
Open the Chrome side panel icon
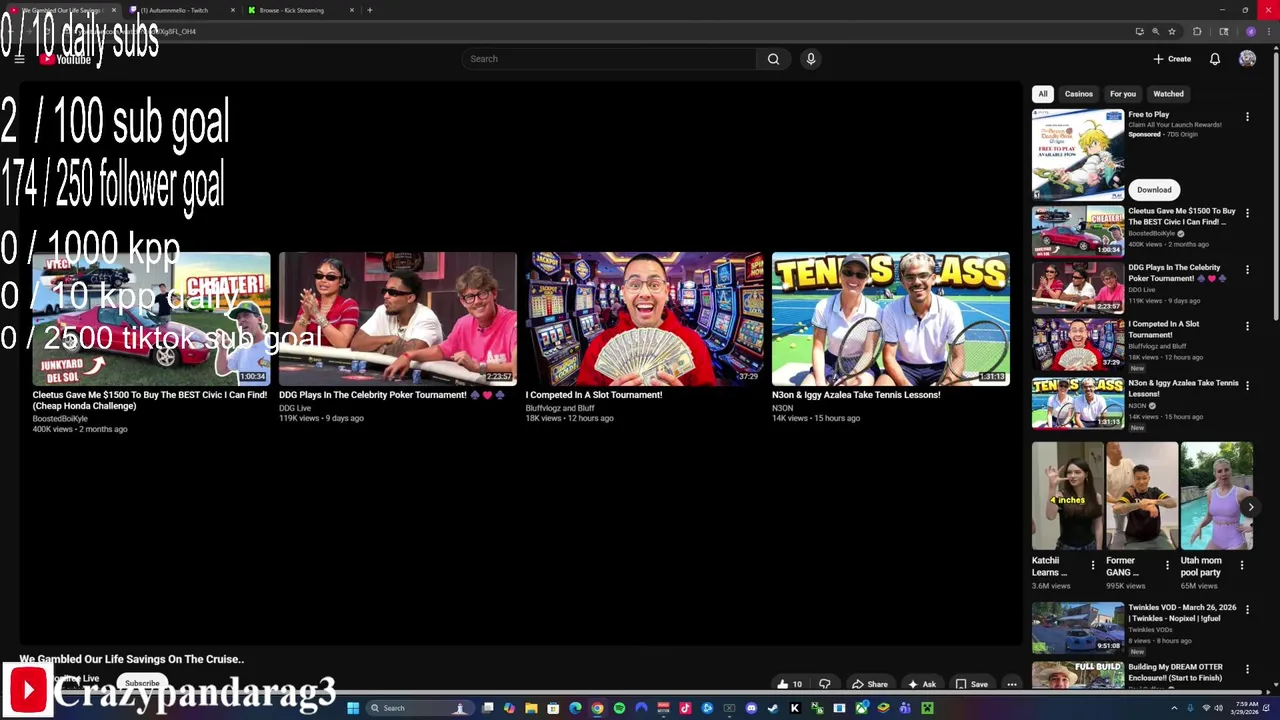tap(1223, 31)
